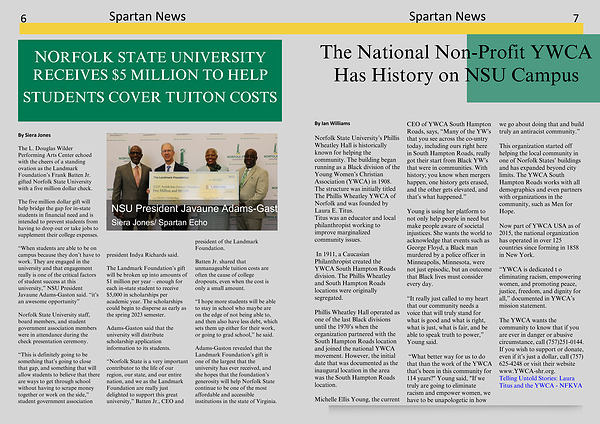Click the 'Spartan News' header on page 6
The image size is (600, 424).
tap(147, 16)
